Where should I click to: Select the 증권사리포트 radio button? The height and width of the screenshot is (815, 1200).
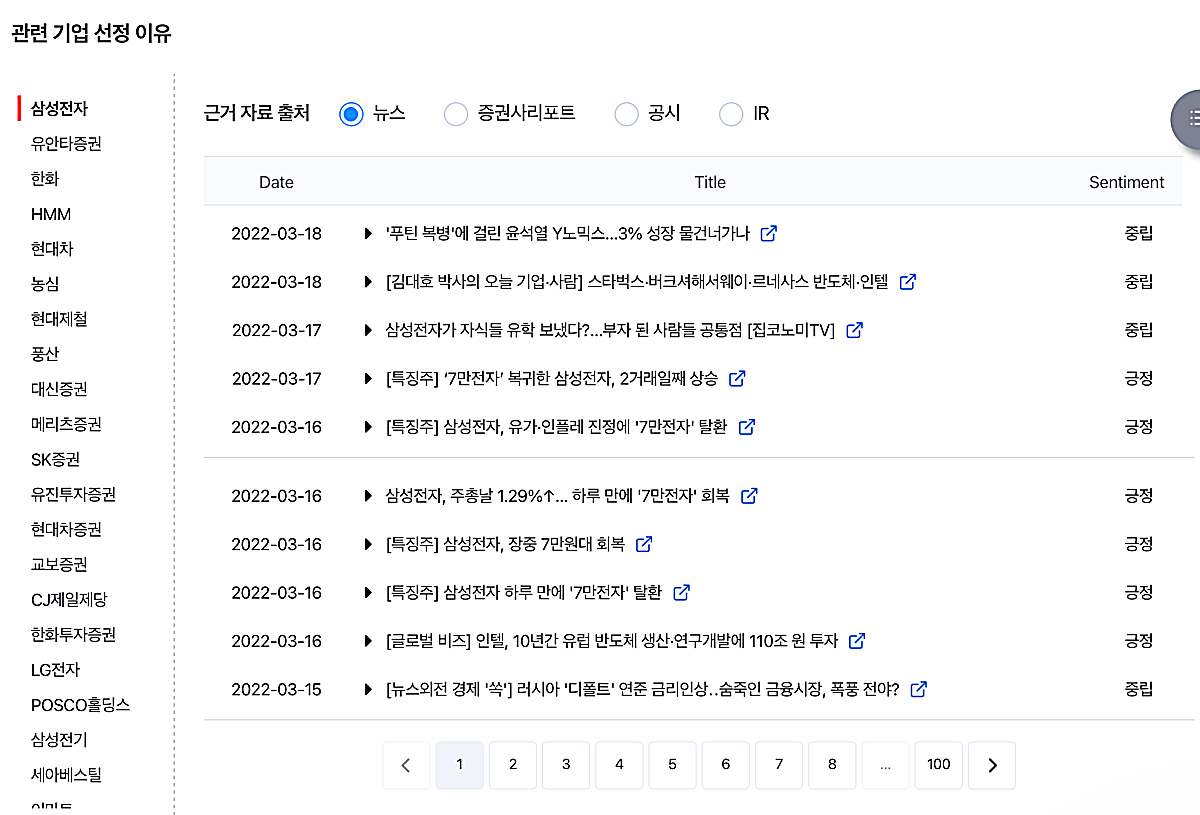pos(456,114)
